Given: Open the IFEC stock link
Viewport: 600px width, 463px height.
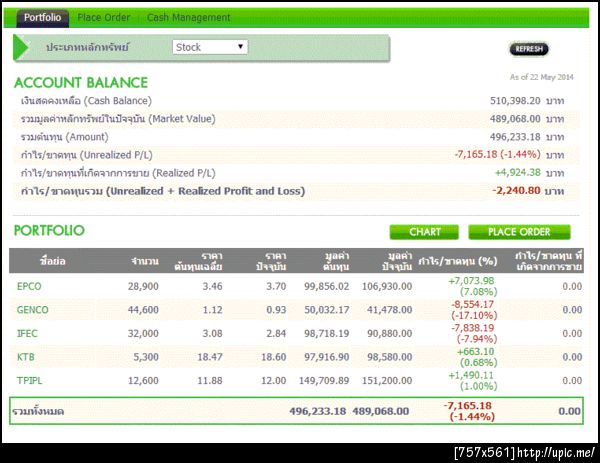Looking at the screenshot, I should [27, 333].
